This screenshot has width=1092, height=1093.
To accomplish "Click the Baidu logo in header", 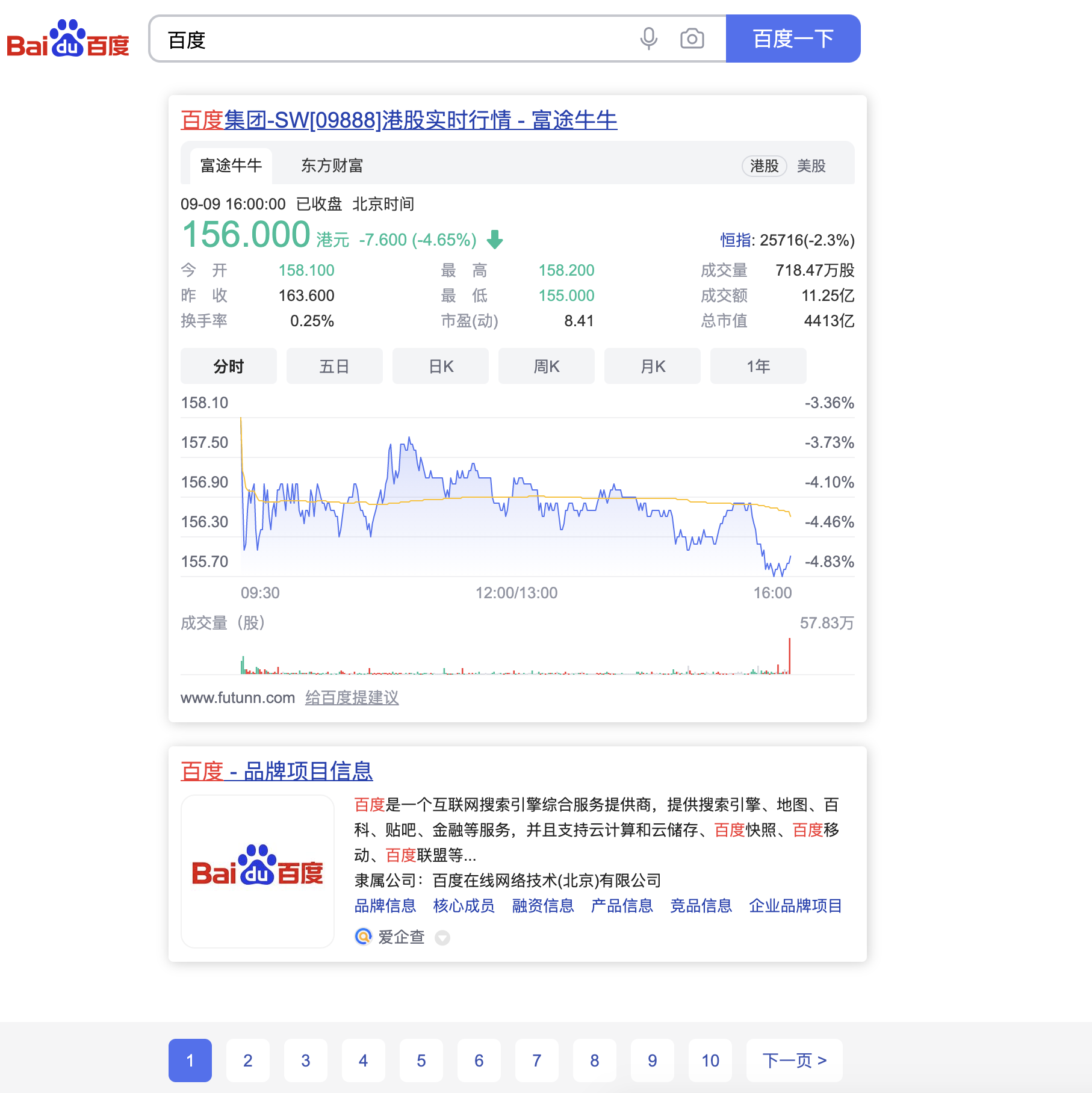I will (68, 39).
